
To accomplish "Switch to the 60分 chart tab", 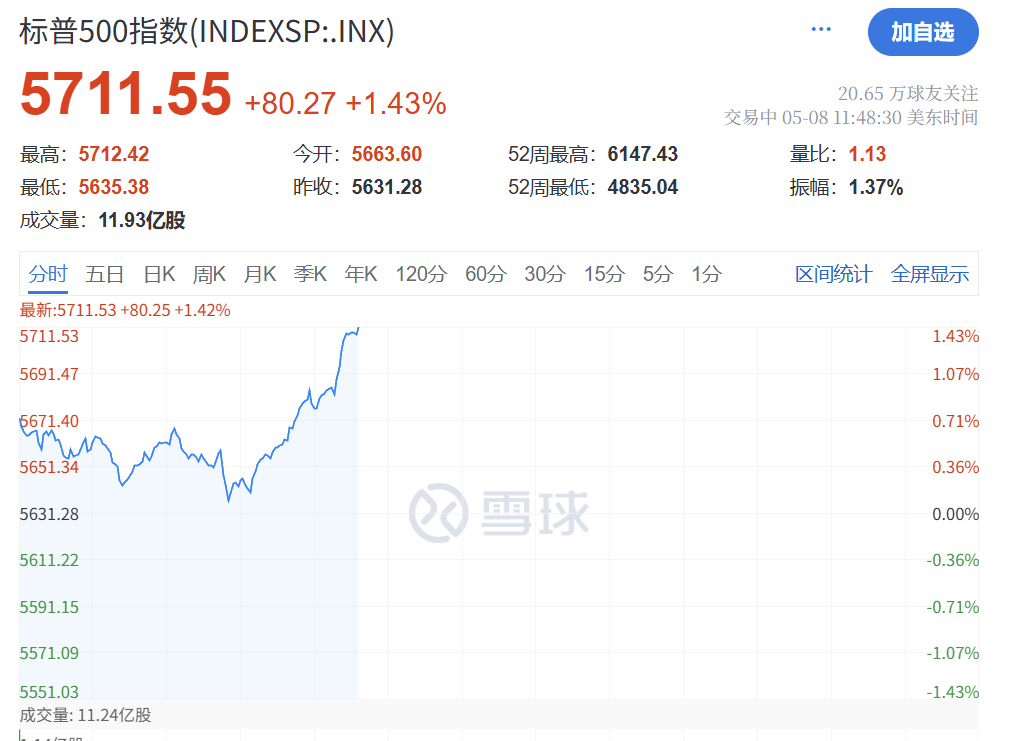I will coord(485,274).
